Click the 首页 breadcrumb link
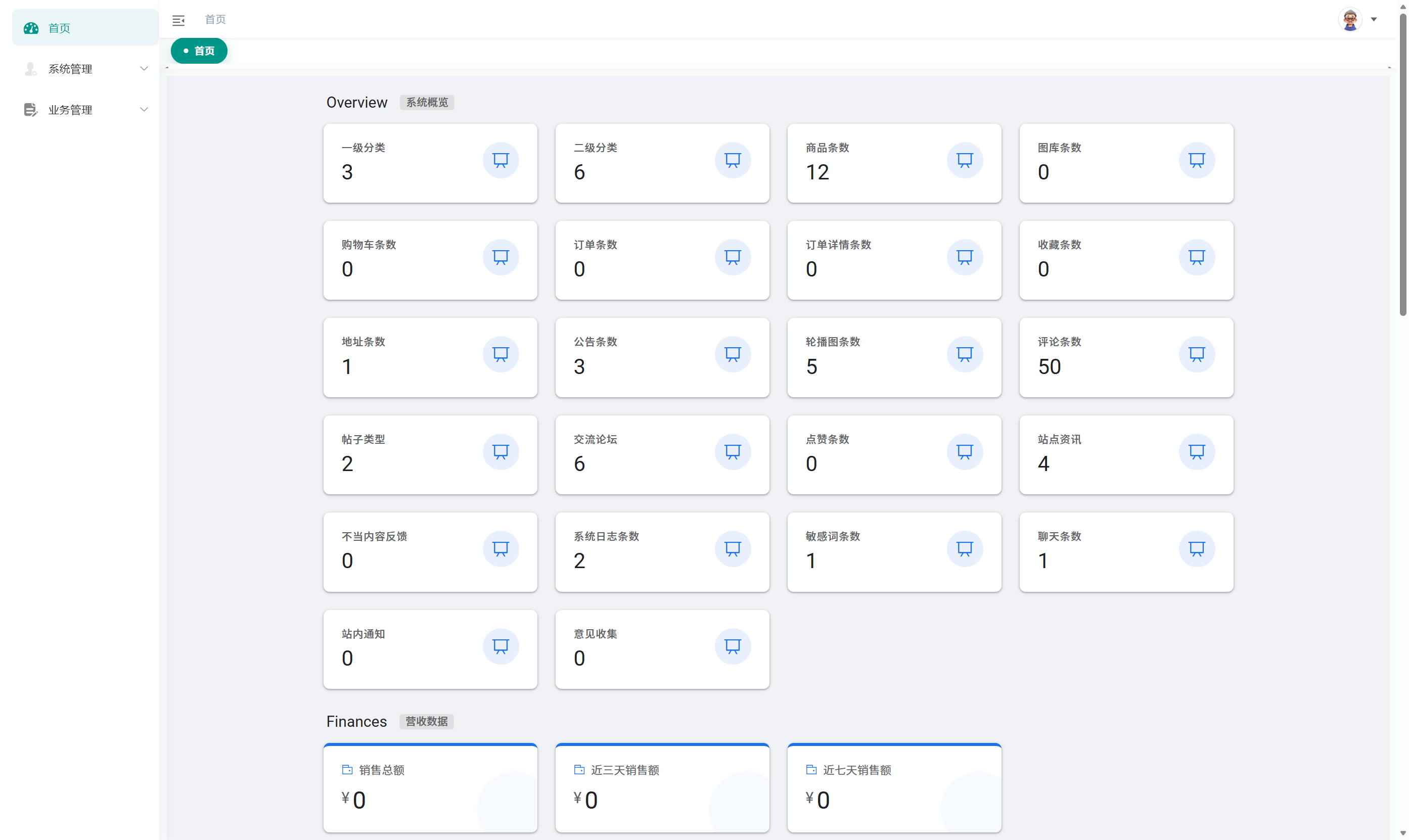 (215, 20)
